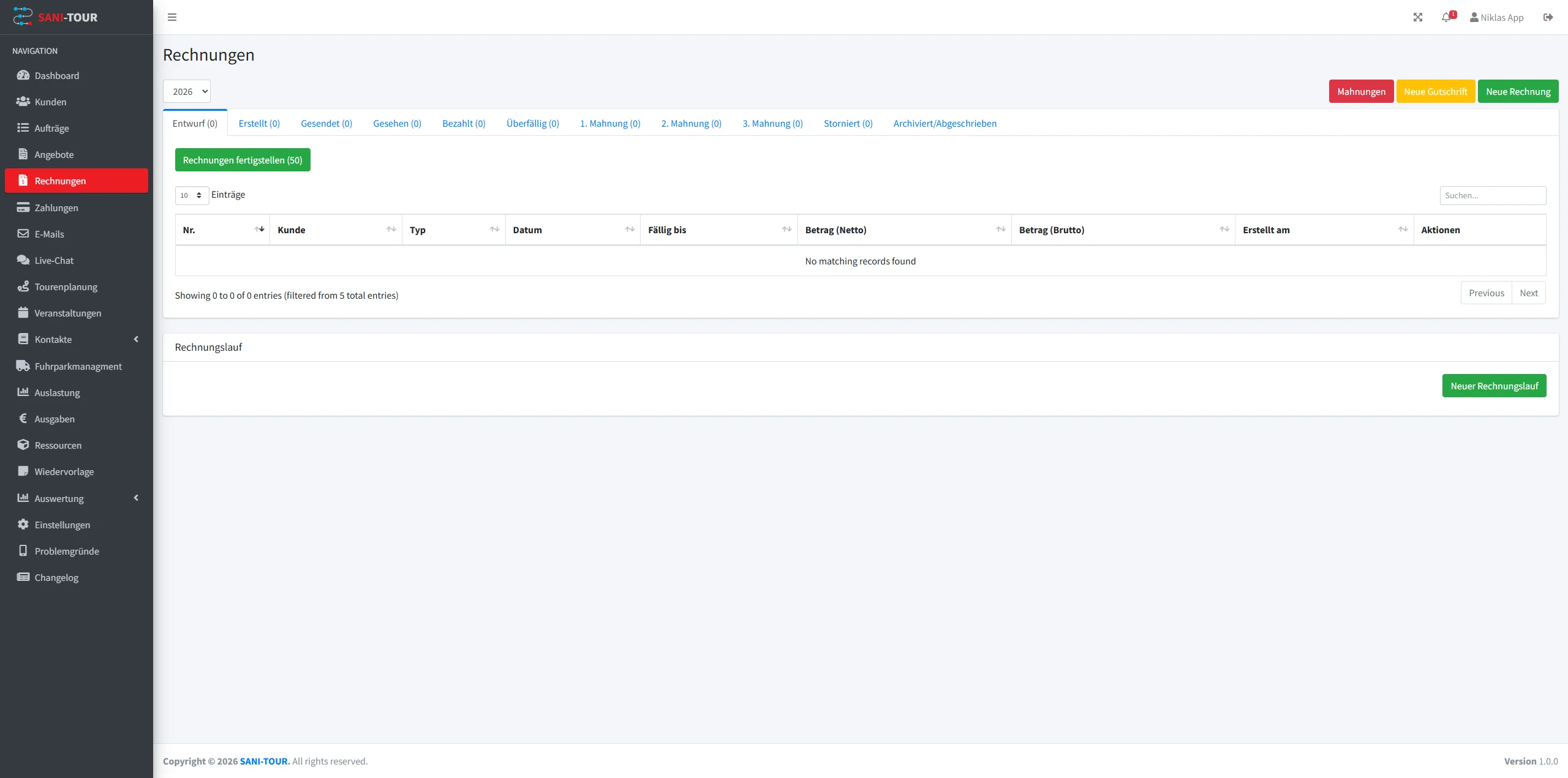This screenshot has width=1568, height=778.
Task: Click the Suchen search field
Action: point(1492,195)
